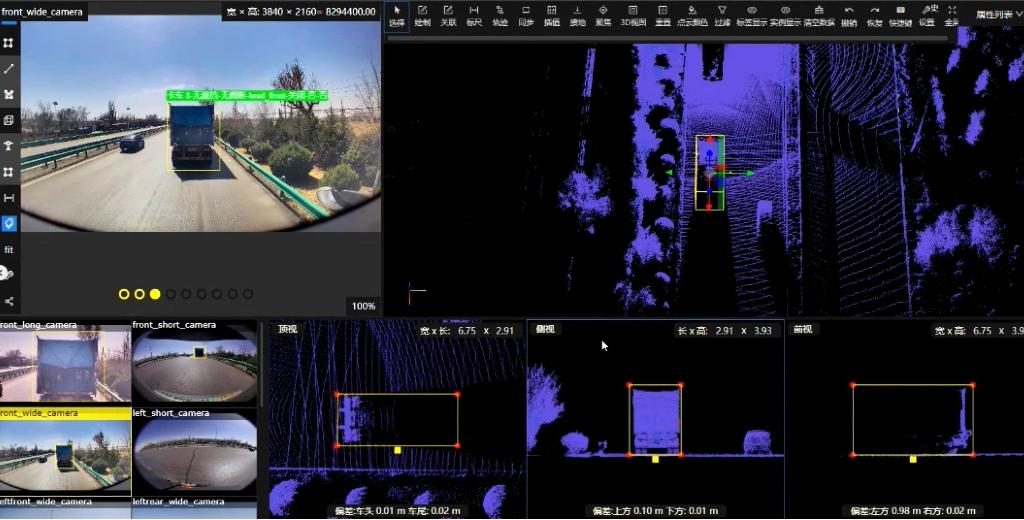Click the yellow handle below the 侧视 box
This screenshot has width=1024, height=520.
[655, 459]
